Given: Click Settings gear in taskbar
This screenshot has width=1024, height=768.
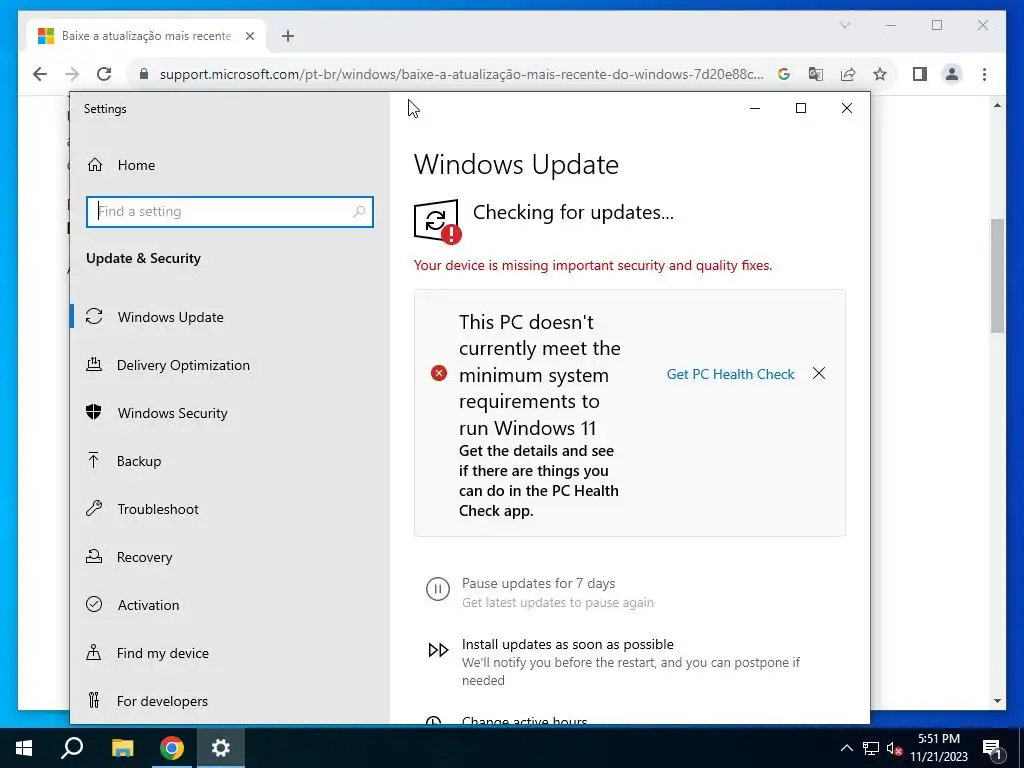Looking at the screenshot, I should pyautogui.click(x=221, y=748).
